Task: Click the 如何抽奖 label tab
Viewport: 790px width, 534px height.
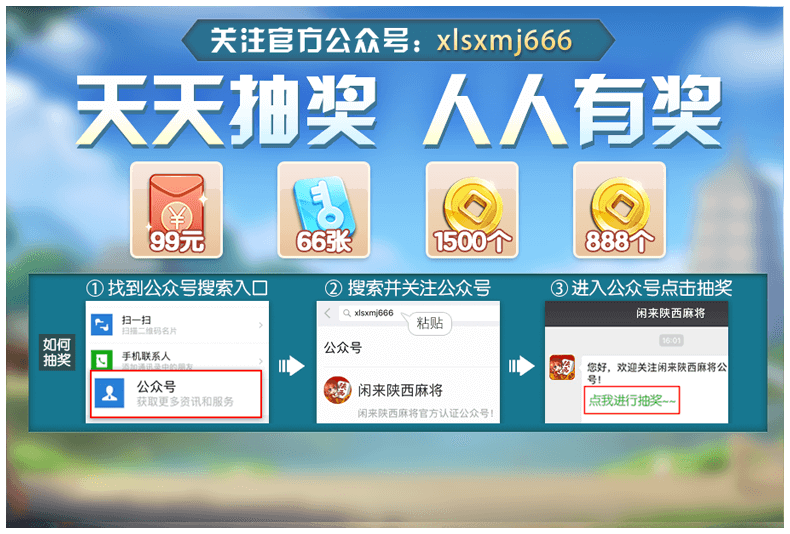Action: click(57, 352)
